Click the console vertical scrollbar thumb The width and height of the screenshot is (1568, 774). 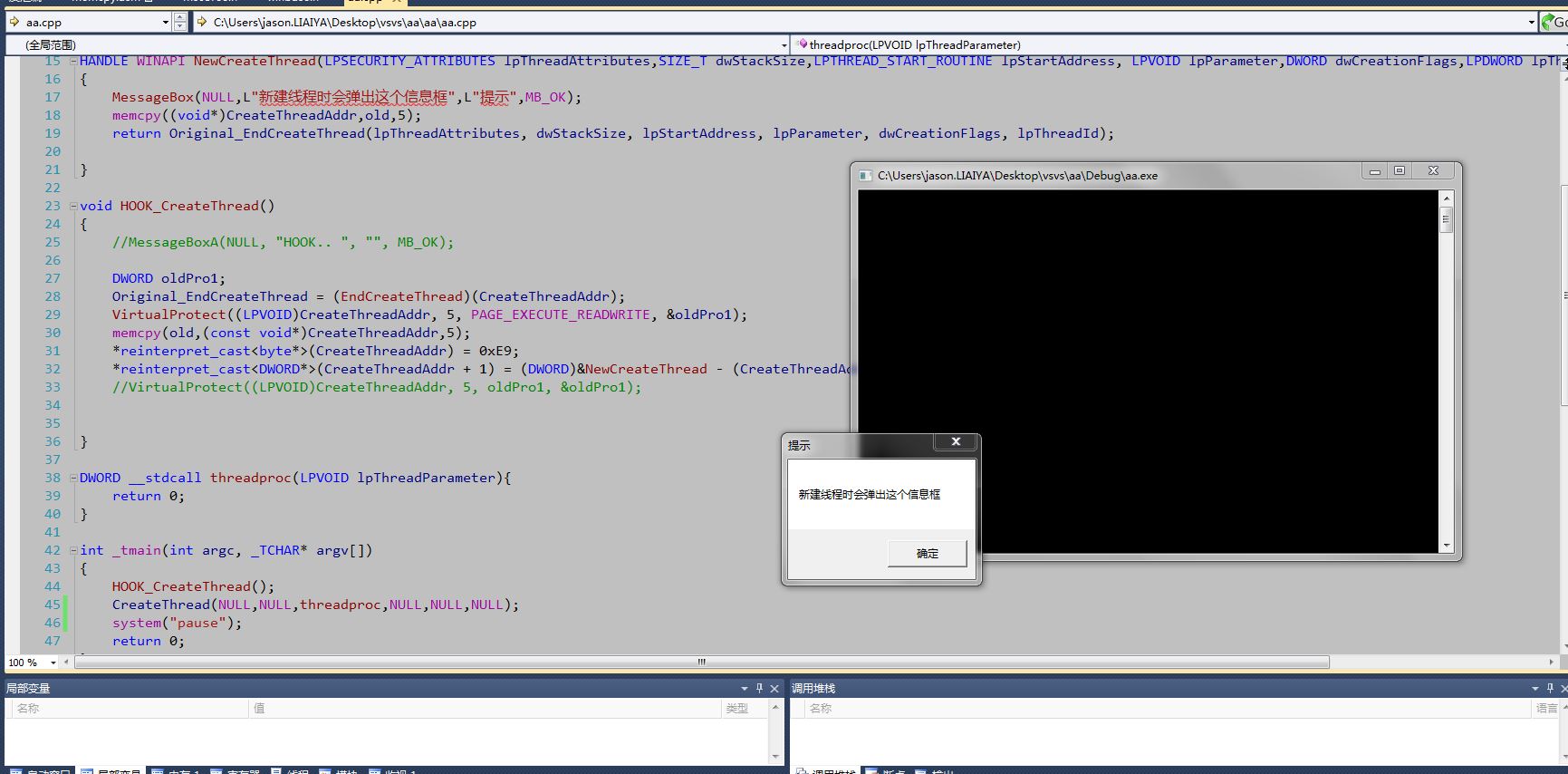pyautogui.click(x=1447, y=219)
